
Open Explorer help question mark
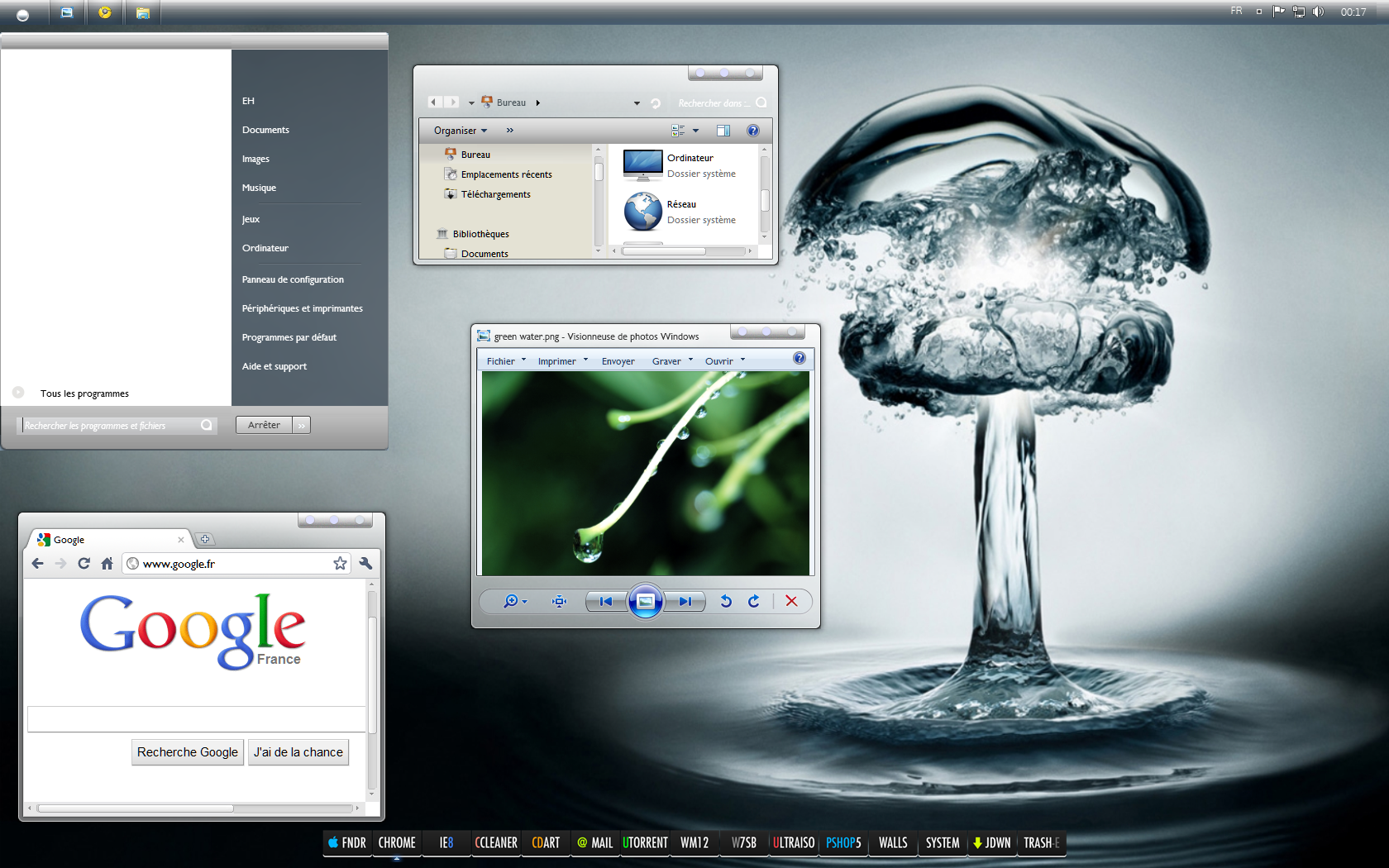pos(753,131)
